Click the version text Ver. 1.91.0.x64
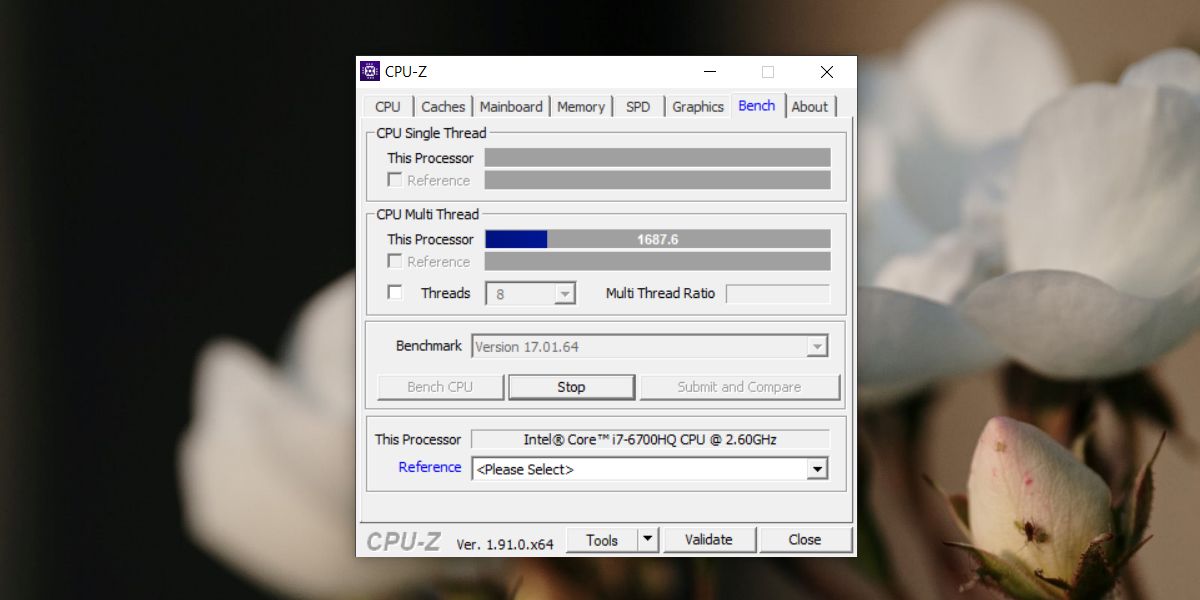Image resolution: width=1200 pixels, height=600 pixels. click(505, 544)
